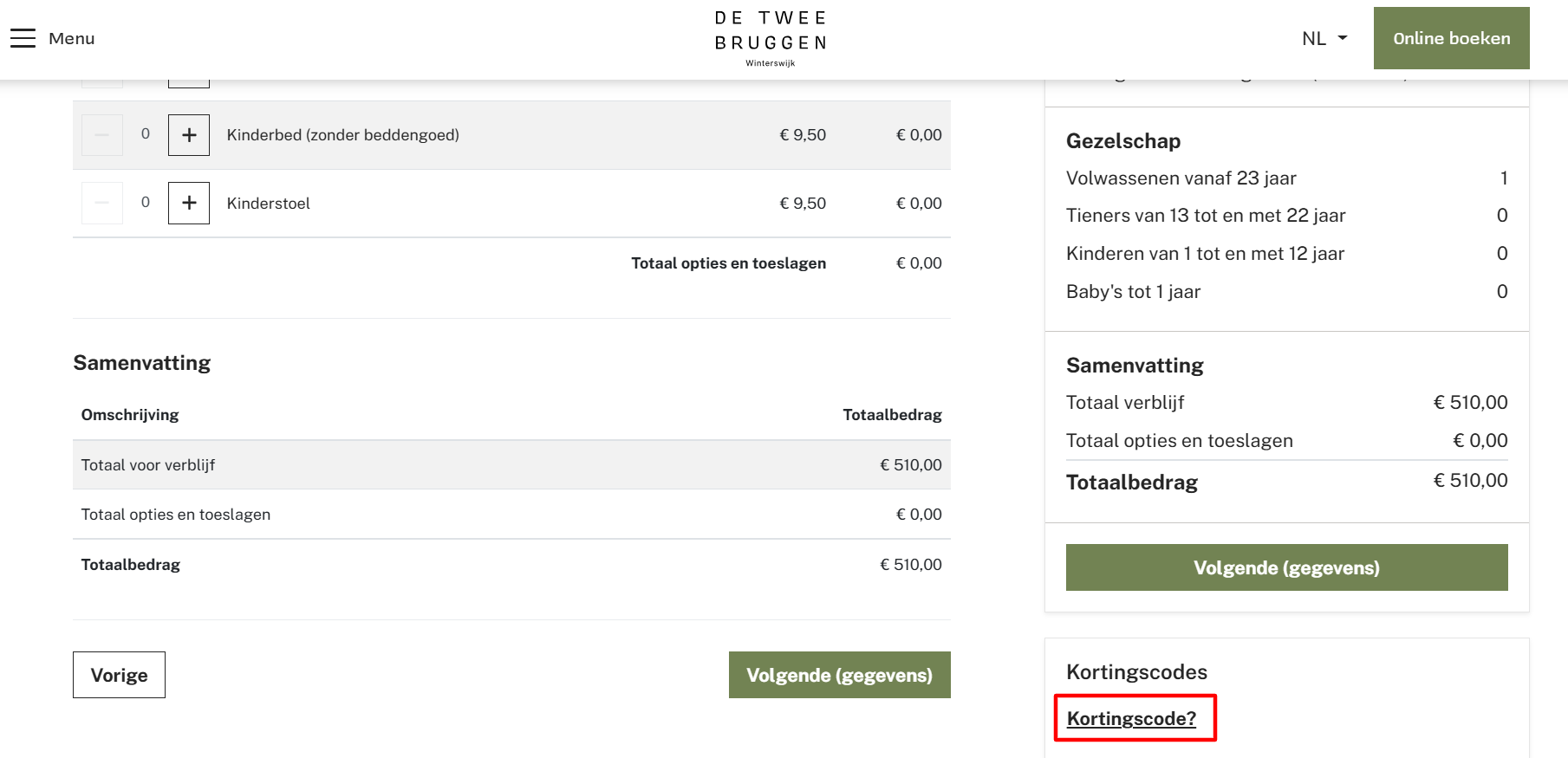Click the Online boeken button
Image resolution: width=1568 pixels, height=758 pixels.
click(1452, 38)
